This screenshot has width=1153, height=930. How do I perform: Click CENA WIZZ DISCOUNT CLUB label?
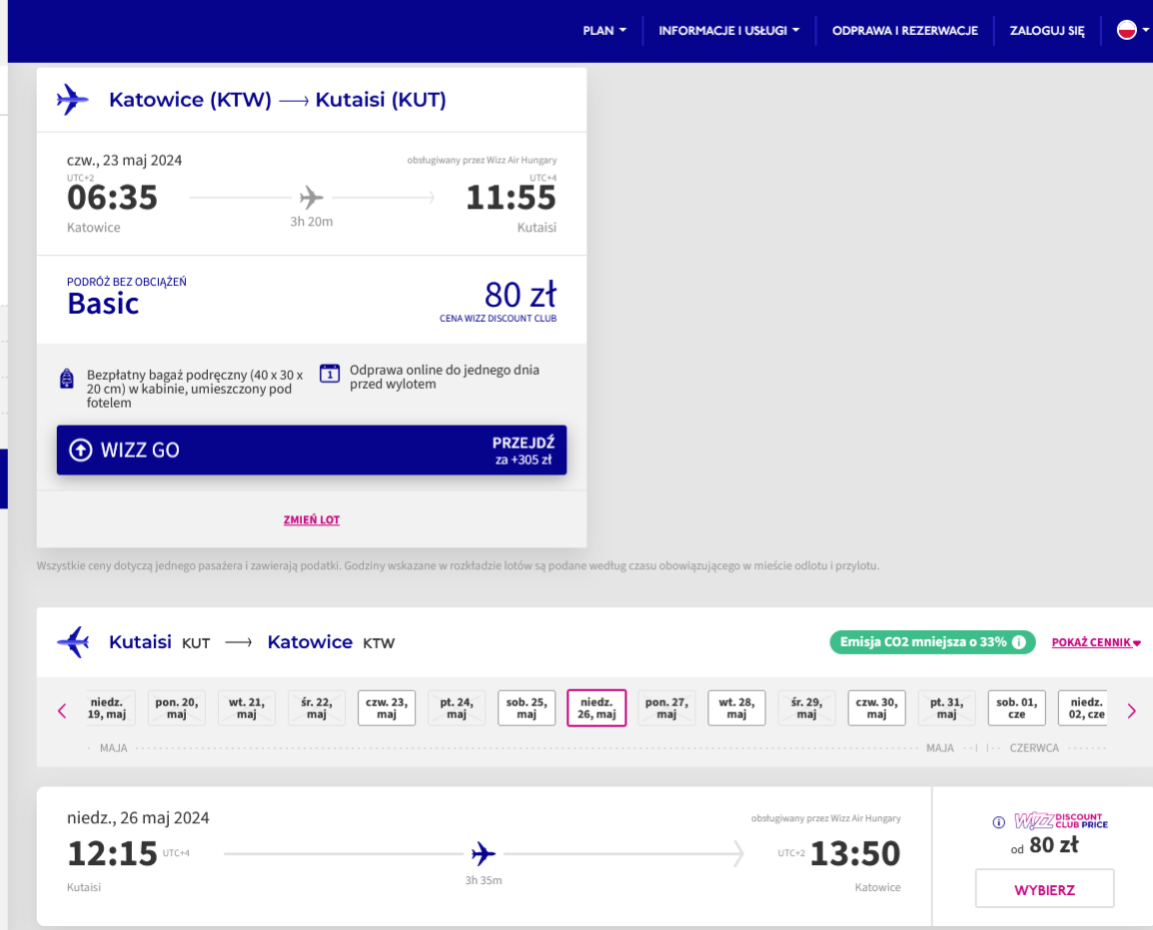click(x=498, y=318)
